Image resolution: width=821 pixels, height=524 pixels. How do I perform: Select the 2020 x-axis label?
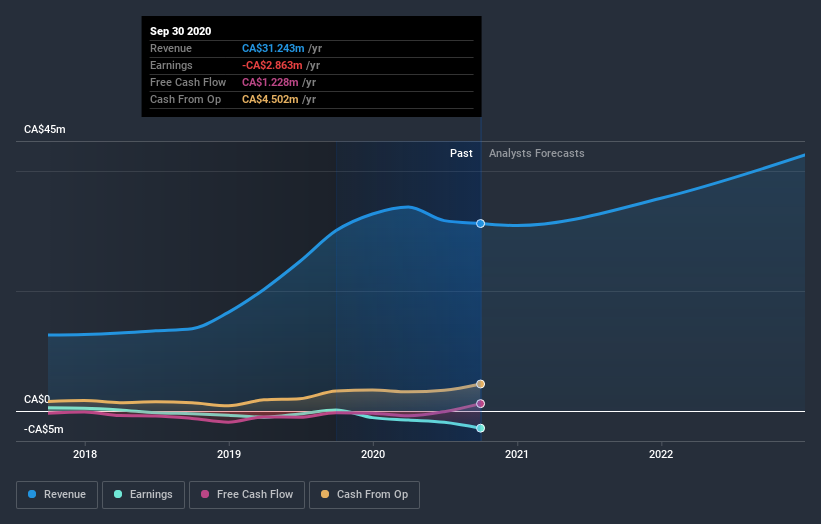click(x=373, y=454)
